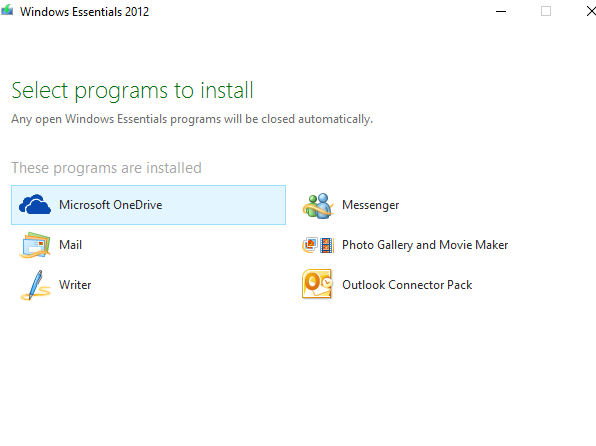Screen dimensions: 596x446
Task: Select the Microsoft OneDrive label
Action: click(111, 205)
